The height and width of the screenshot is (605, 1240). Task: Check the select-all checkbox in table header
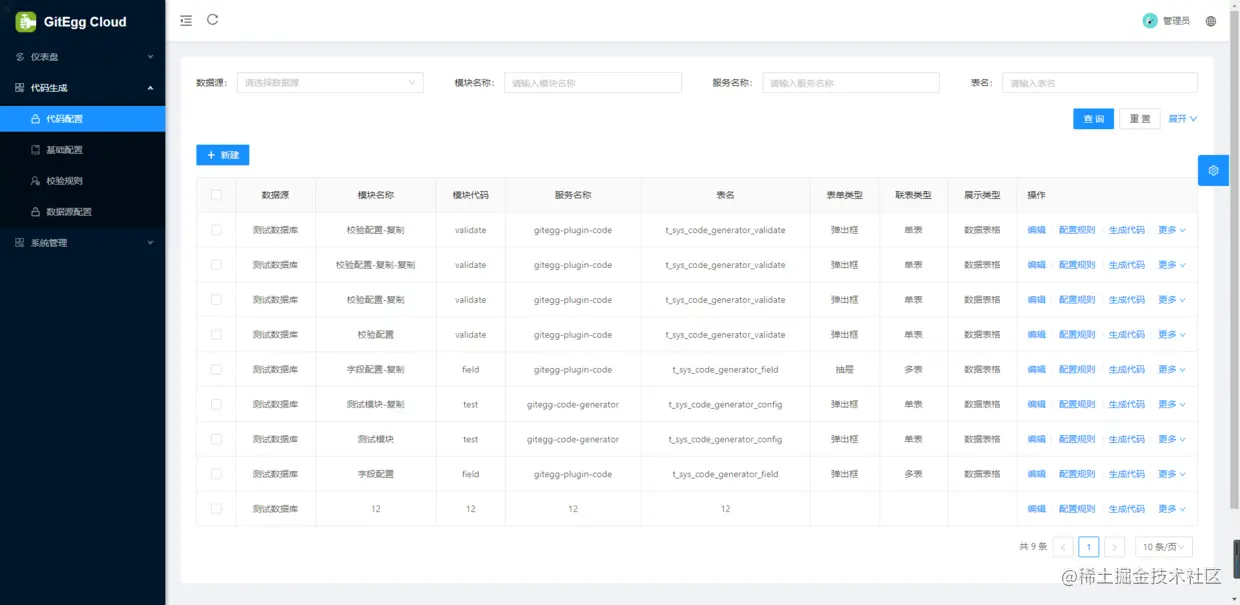click(x=216, y=195)
